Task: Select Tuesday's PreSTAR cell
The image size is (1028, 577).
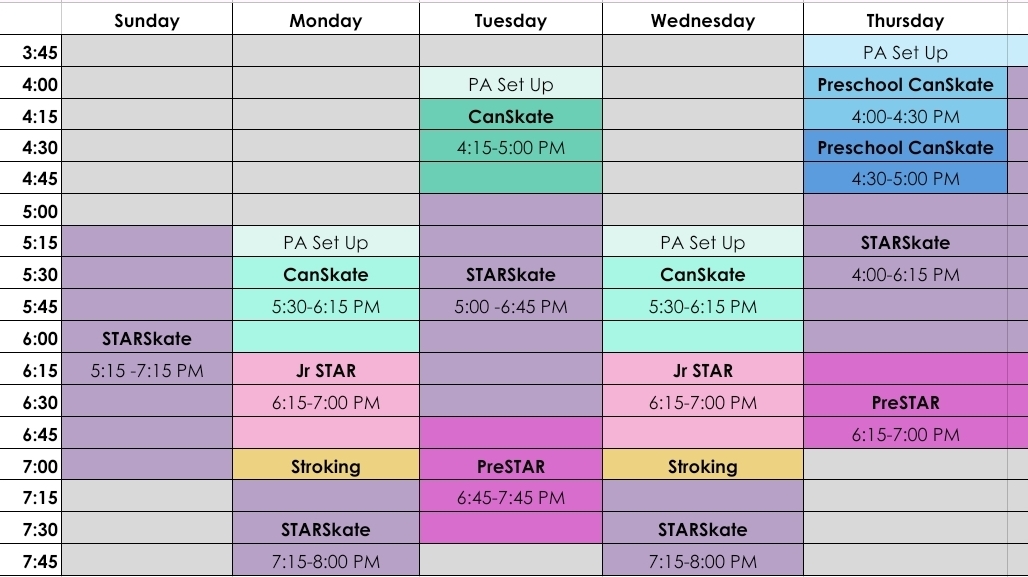Action: [x=510, y=466]
